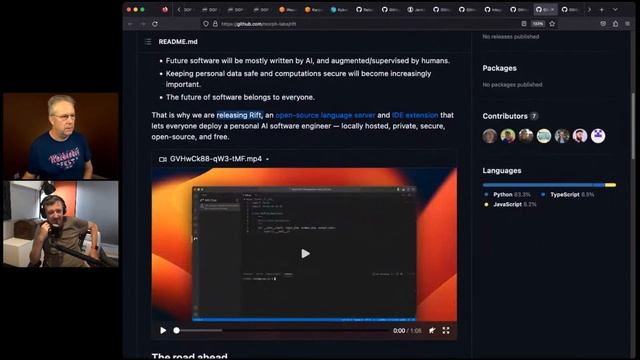Open the last contributor avatar with purple figure

[x=598, y=136]
